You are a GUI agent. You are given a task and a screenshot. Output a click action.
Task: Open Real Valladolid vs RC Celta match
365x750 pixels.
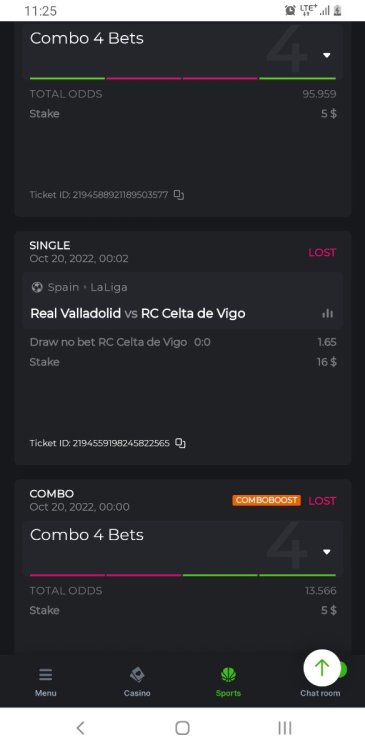pos(138,314)
